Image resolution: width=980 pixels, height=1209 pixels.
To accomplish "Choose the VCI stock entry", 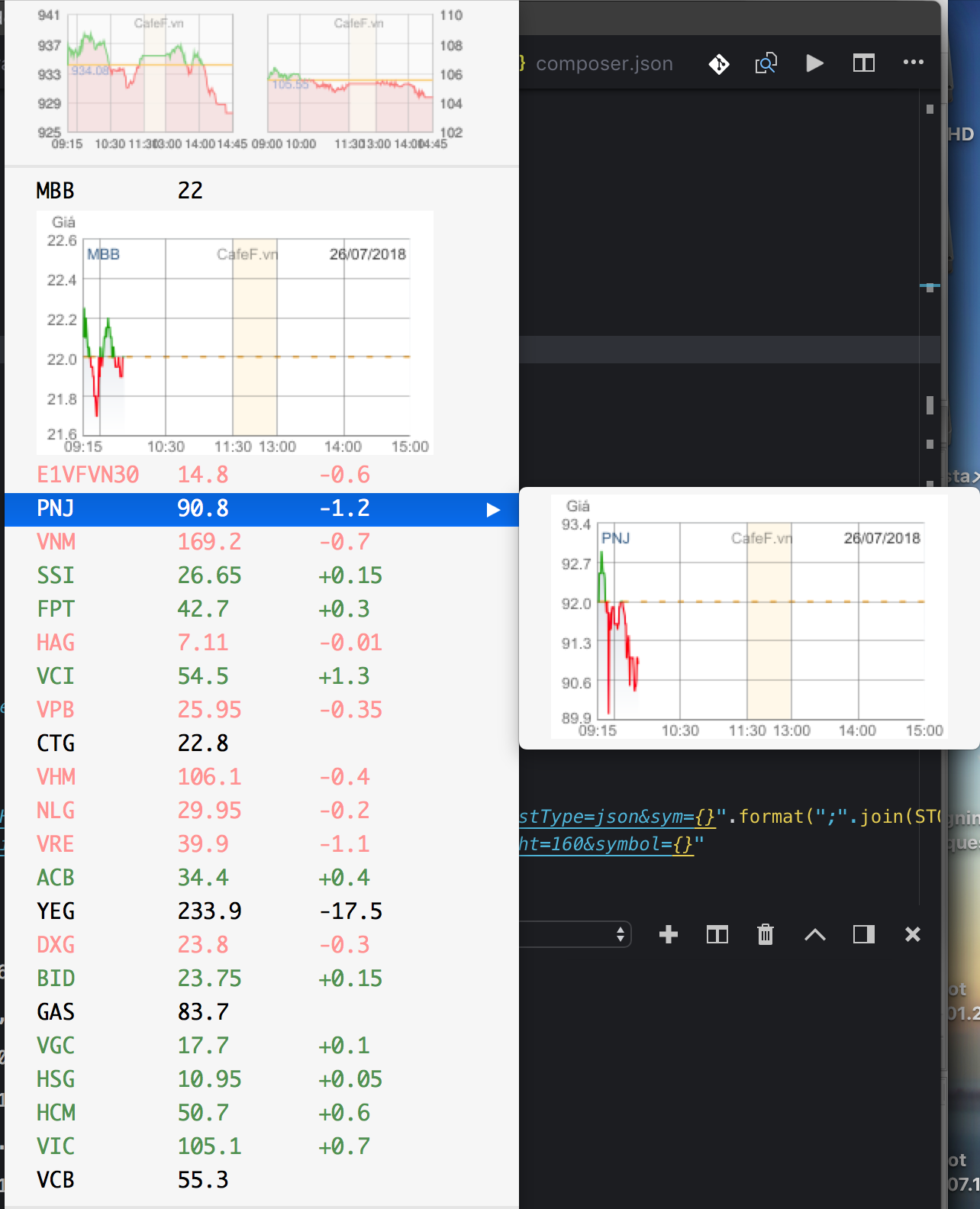I will [262, 677].
